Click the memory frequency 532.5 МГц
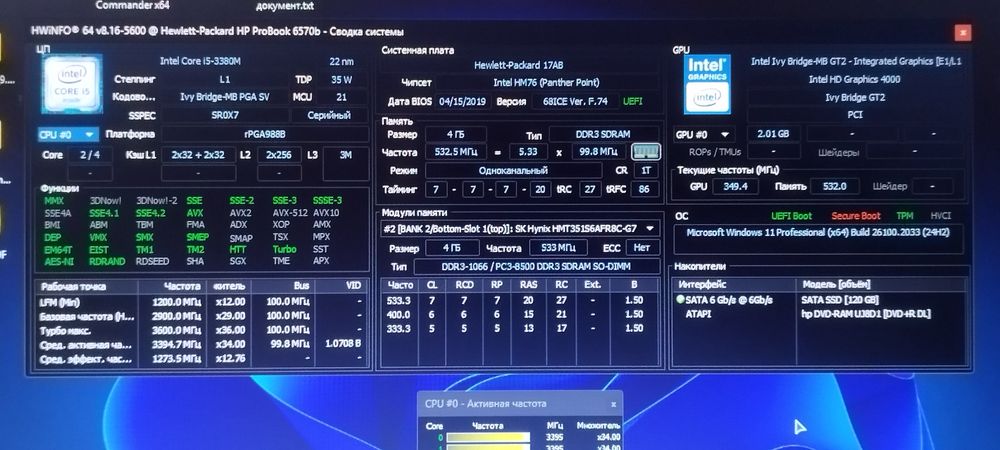Screen dimensions: 1000x450 coord(455,152)
